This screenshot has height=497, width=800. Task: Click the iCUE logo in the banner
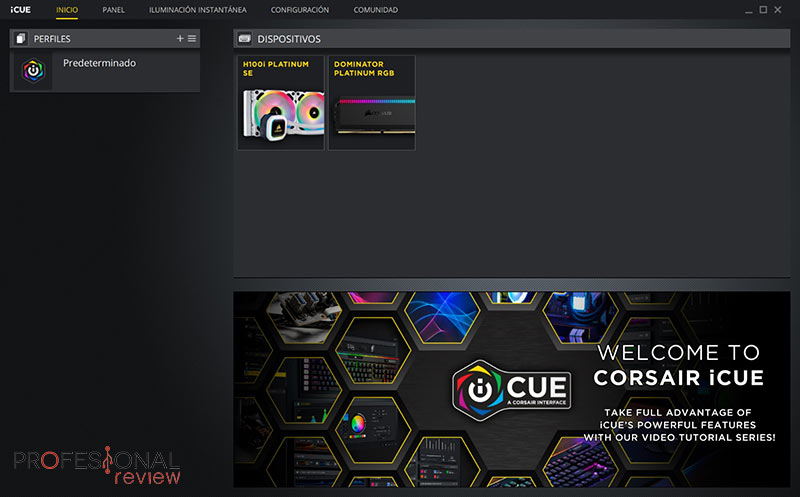point(512,390)
